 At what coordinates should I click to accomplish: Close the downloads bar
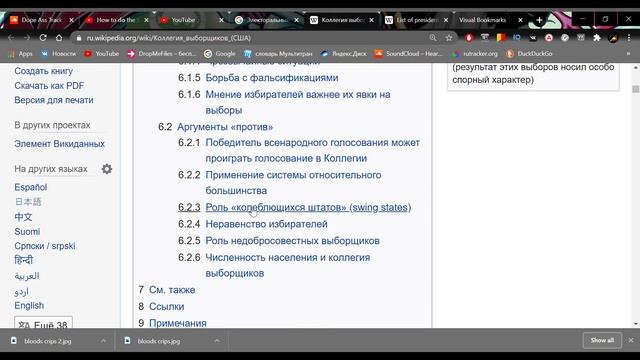(x=631, y=340)
